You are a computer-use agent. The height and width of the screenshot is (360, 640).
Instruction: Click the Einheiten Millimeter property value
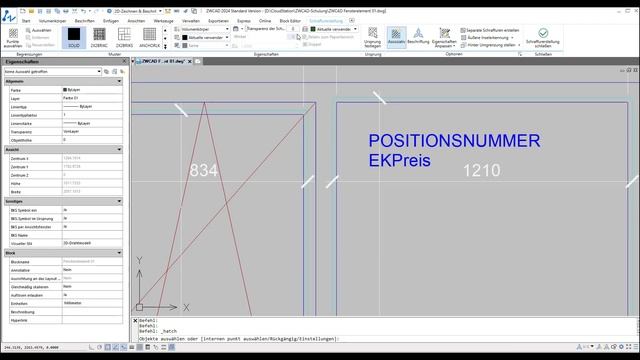92,303
